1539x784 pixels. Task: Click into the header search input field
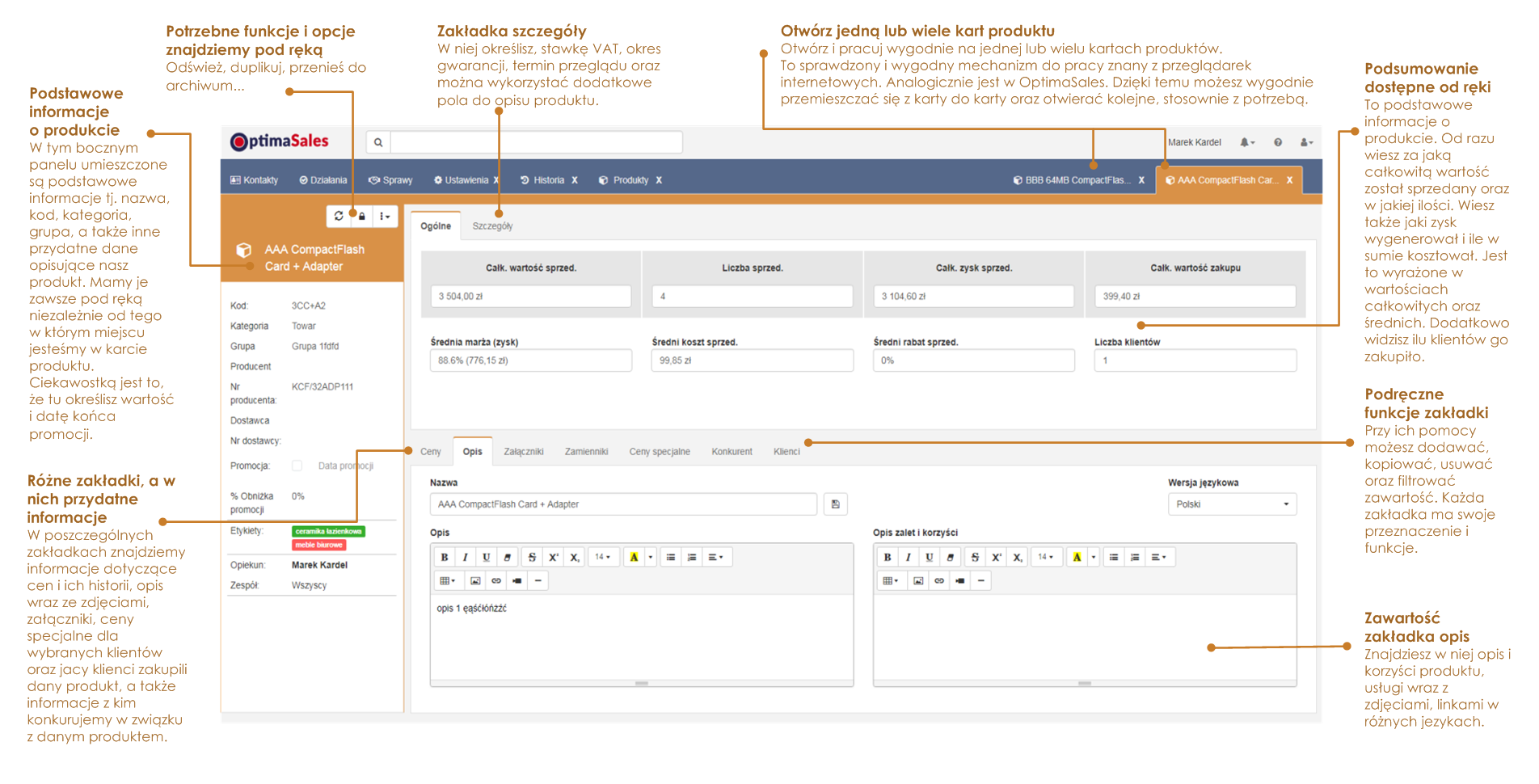[536, 142]
